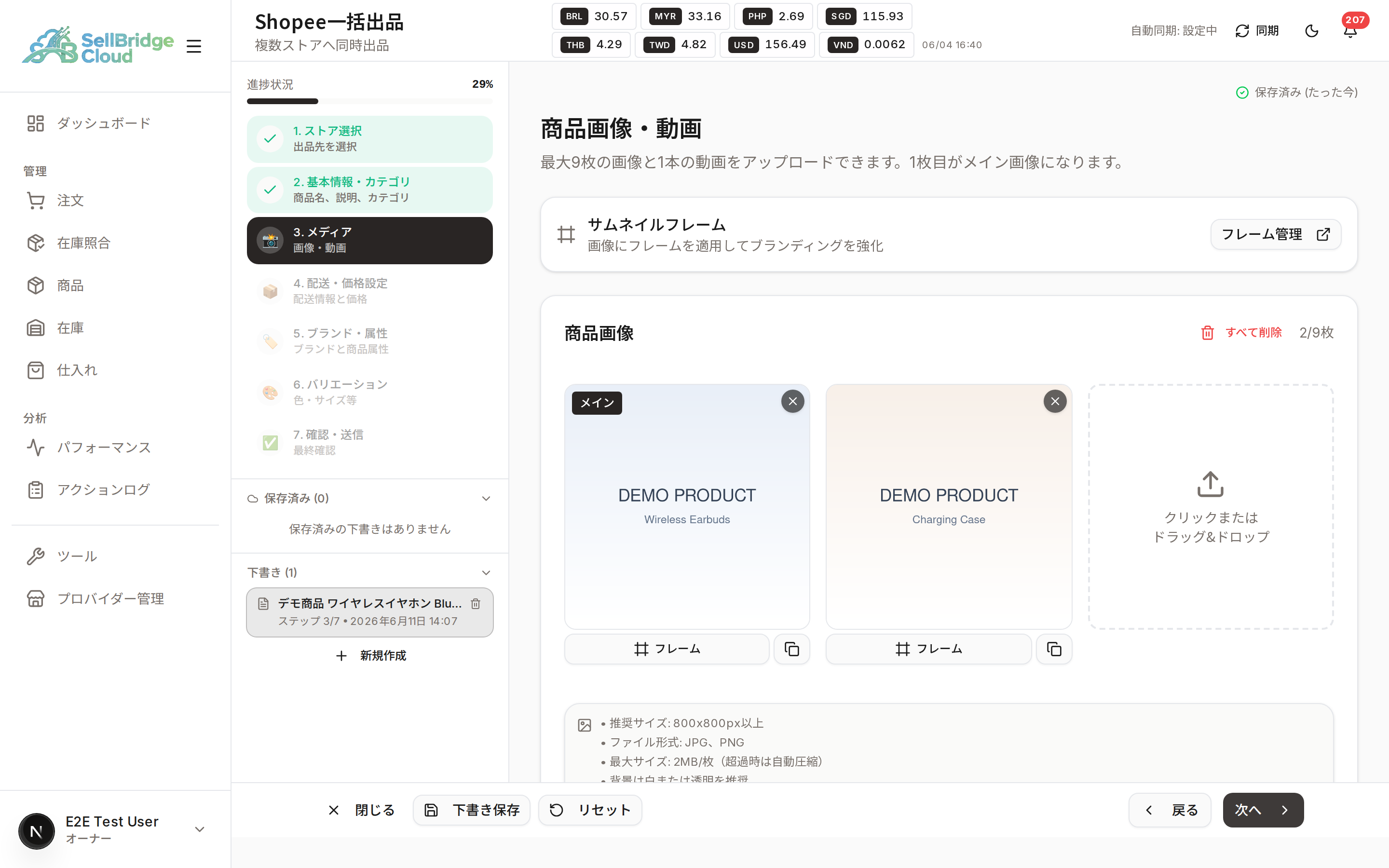Collapse the 保存済み (0) section

369,498
